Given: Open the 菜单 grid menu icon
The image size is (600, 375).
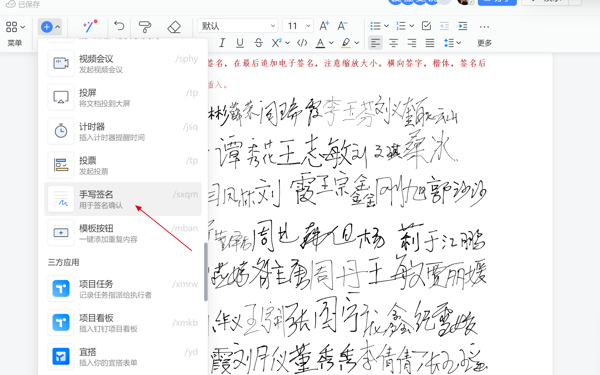Looking at the screenshot, I should 11,27.
